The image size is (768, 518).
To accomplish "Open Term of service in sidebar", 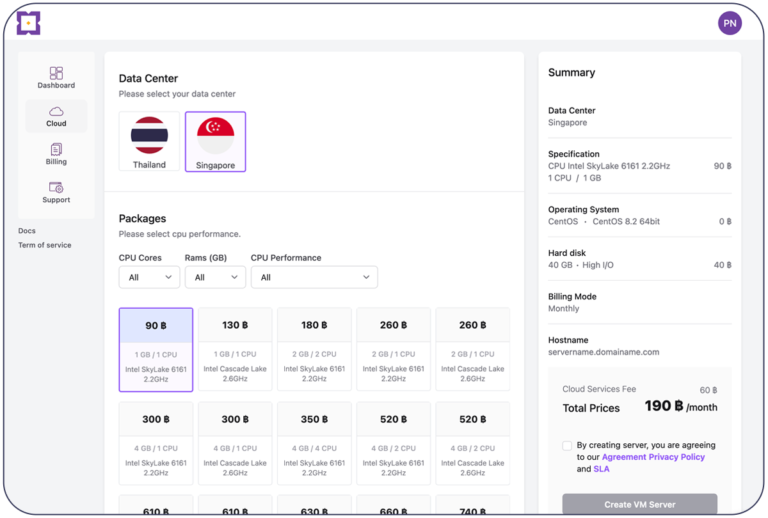I will (45, 245).
